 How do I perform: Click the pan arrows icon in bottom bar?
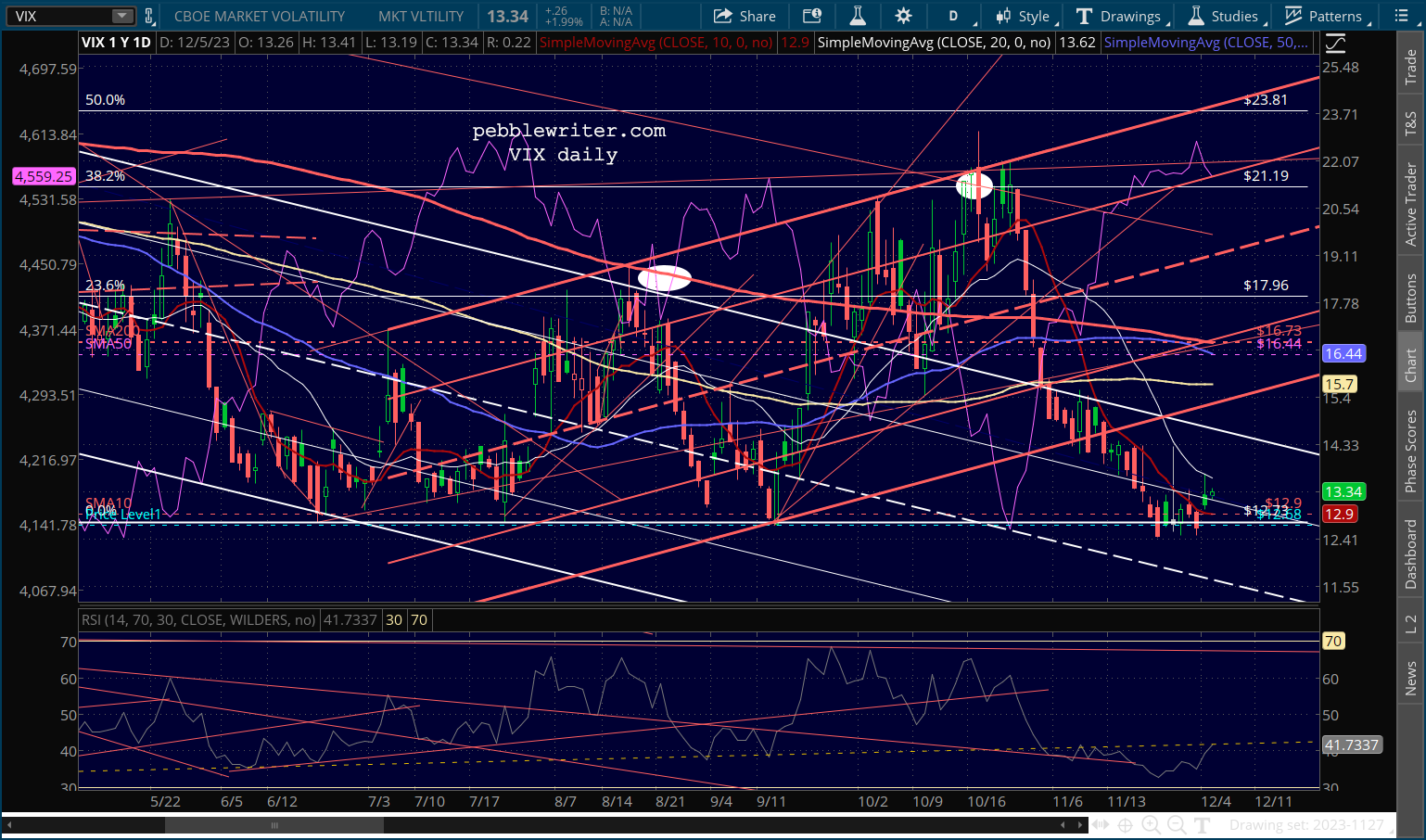click(x=1100, y=825)
